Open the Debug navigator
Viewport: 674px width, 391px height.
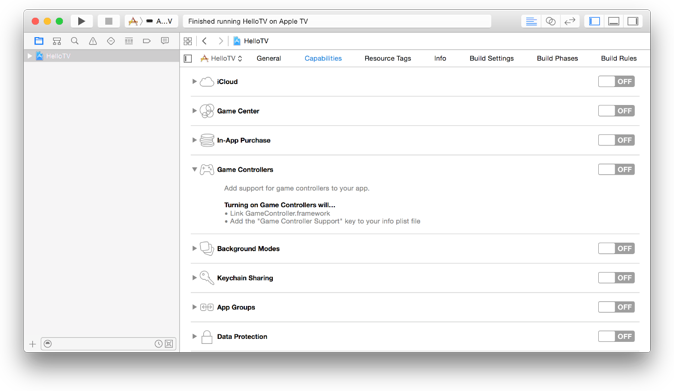[129, 41]
